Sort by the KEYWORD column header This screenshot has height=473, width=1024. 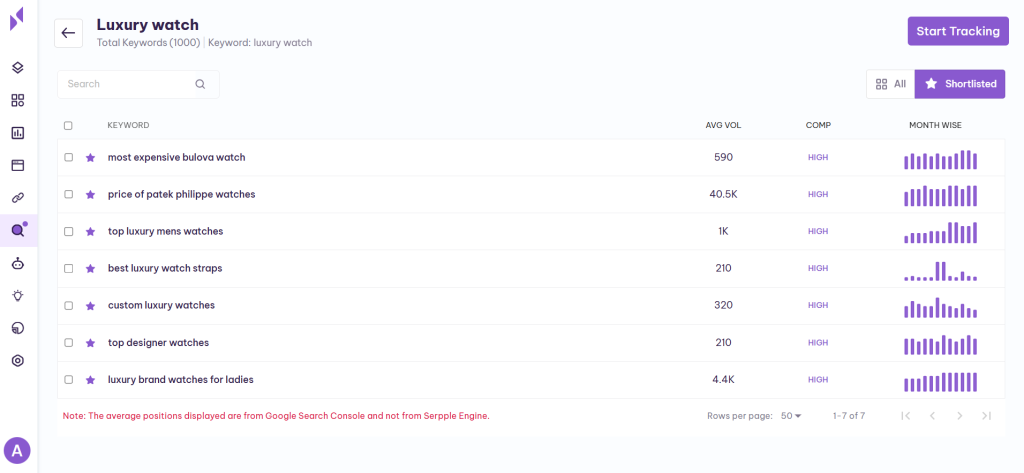pyautogui.click(x=129, y=125)
